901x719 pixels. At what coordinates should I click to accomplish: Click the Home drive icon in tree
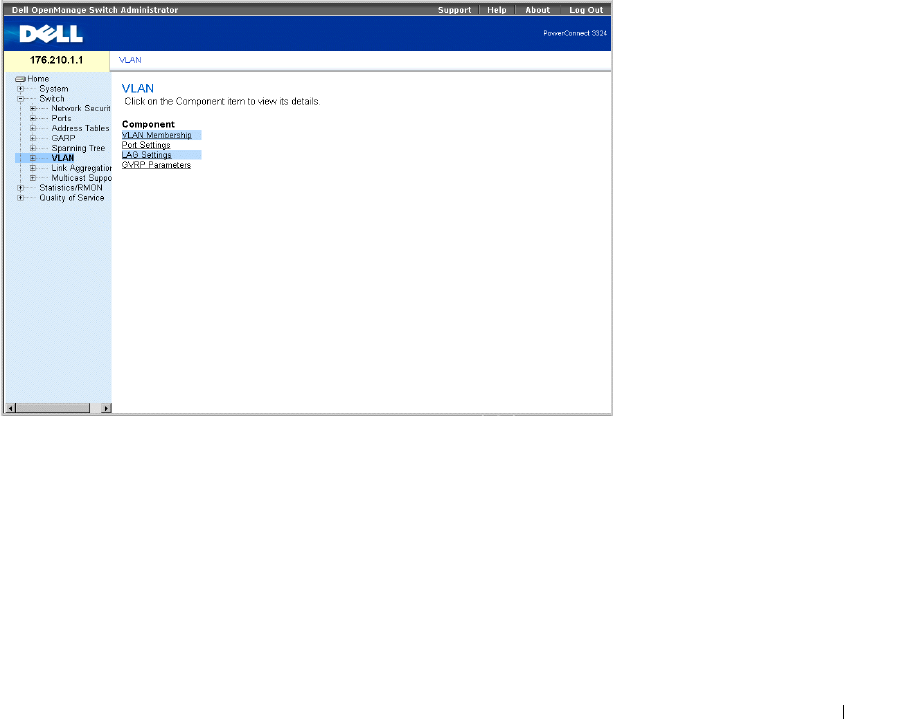point(20,79)
